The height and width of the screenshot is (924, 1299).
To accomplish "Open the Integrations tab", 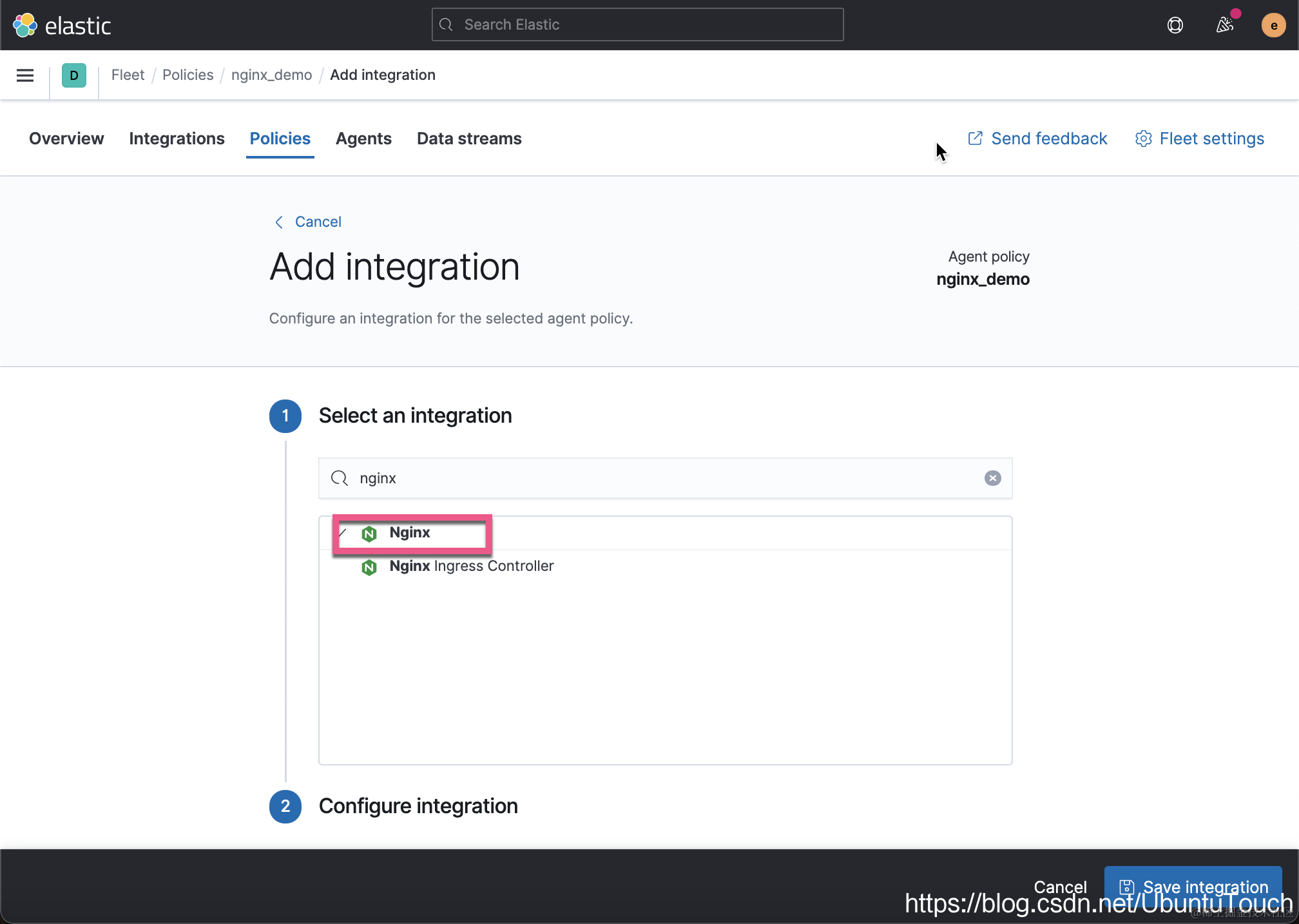I will tap(177, 139).
